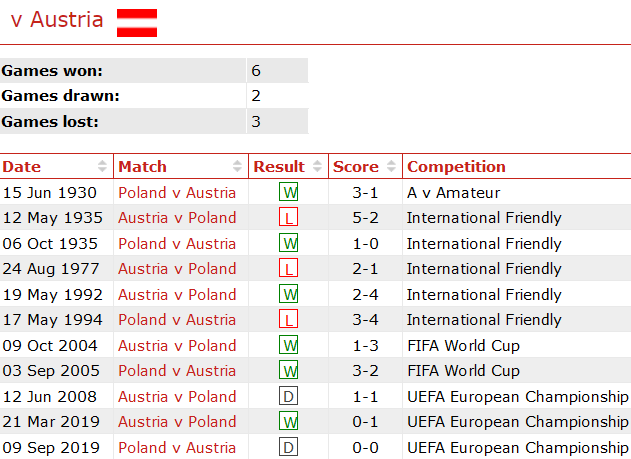Click the L result icon for 12 May 1935
Image resolution: width=631 pixels, height=459 pixels.
289,218
